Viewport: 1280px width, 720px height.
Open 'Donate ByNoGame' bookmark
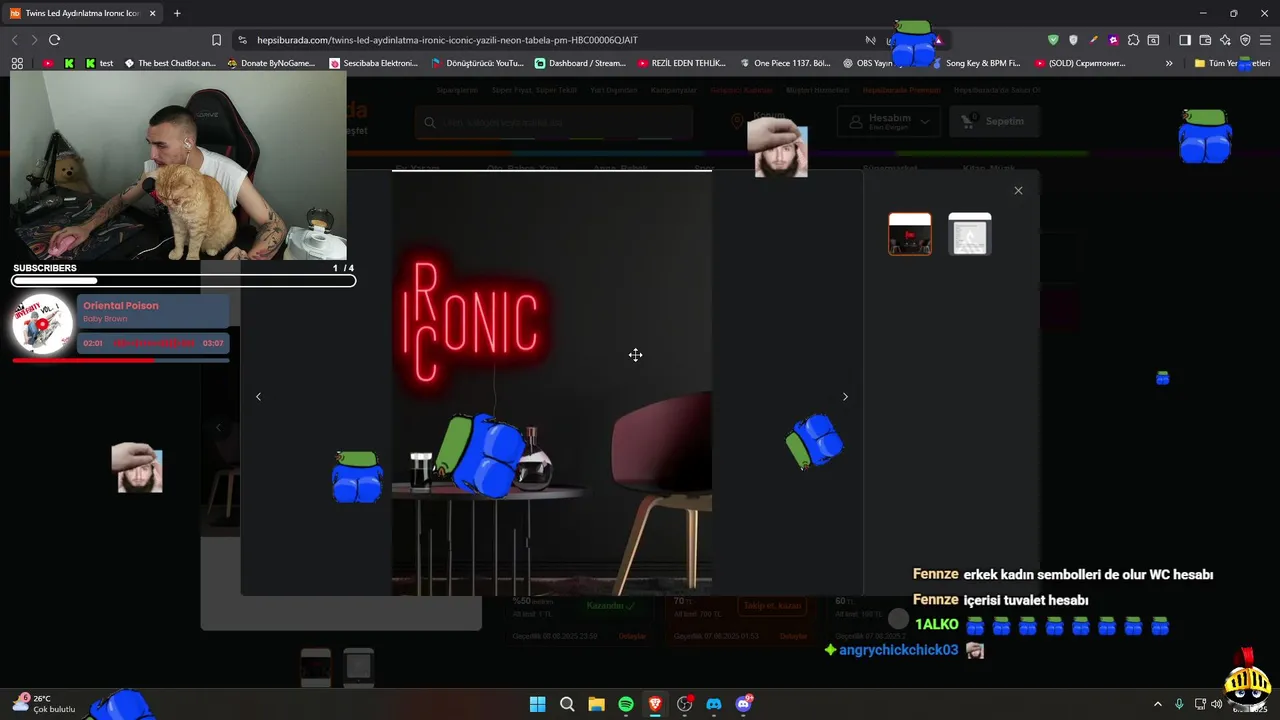[271, 63]
